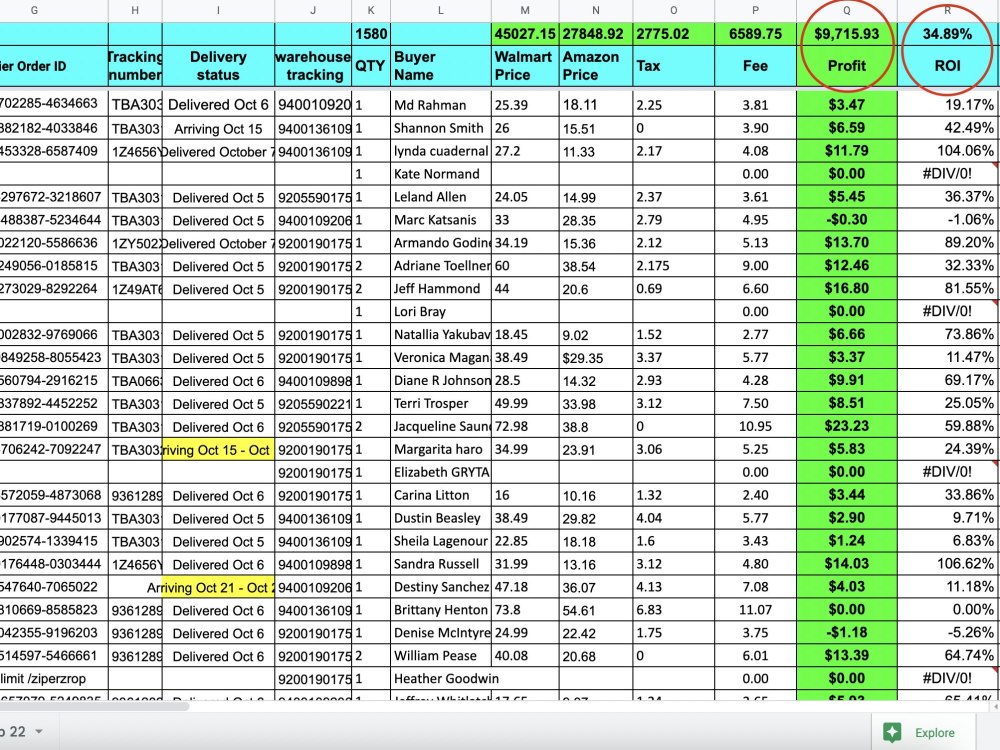Image resolution: width=1000 pixels, height=750 pixels.
Task: Click ROI cell 104.06%
Action: pyautogui.click(x=947, y=151)
